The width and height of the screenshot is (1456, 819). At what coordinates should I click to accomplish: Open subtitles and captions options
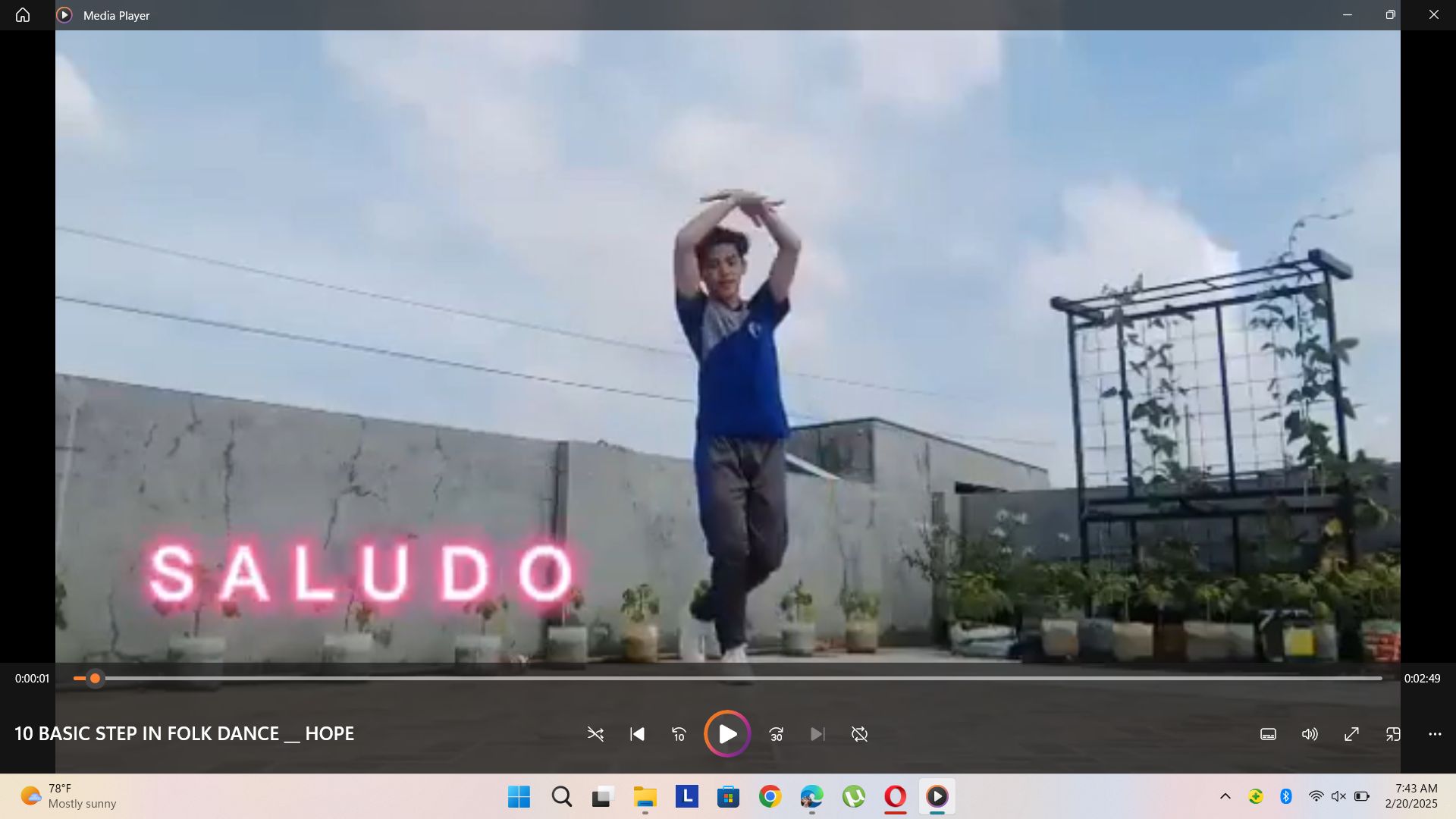[1268, 734]
